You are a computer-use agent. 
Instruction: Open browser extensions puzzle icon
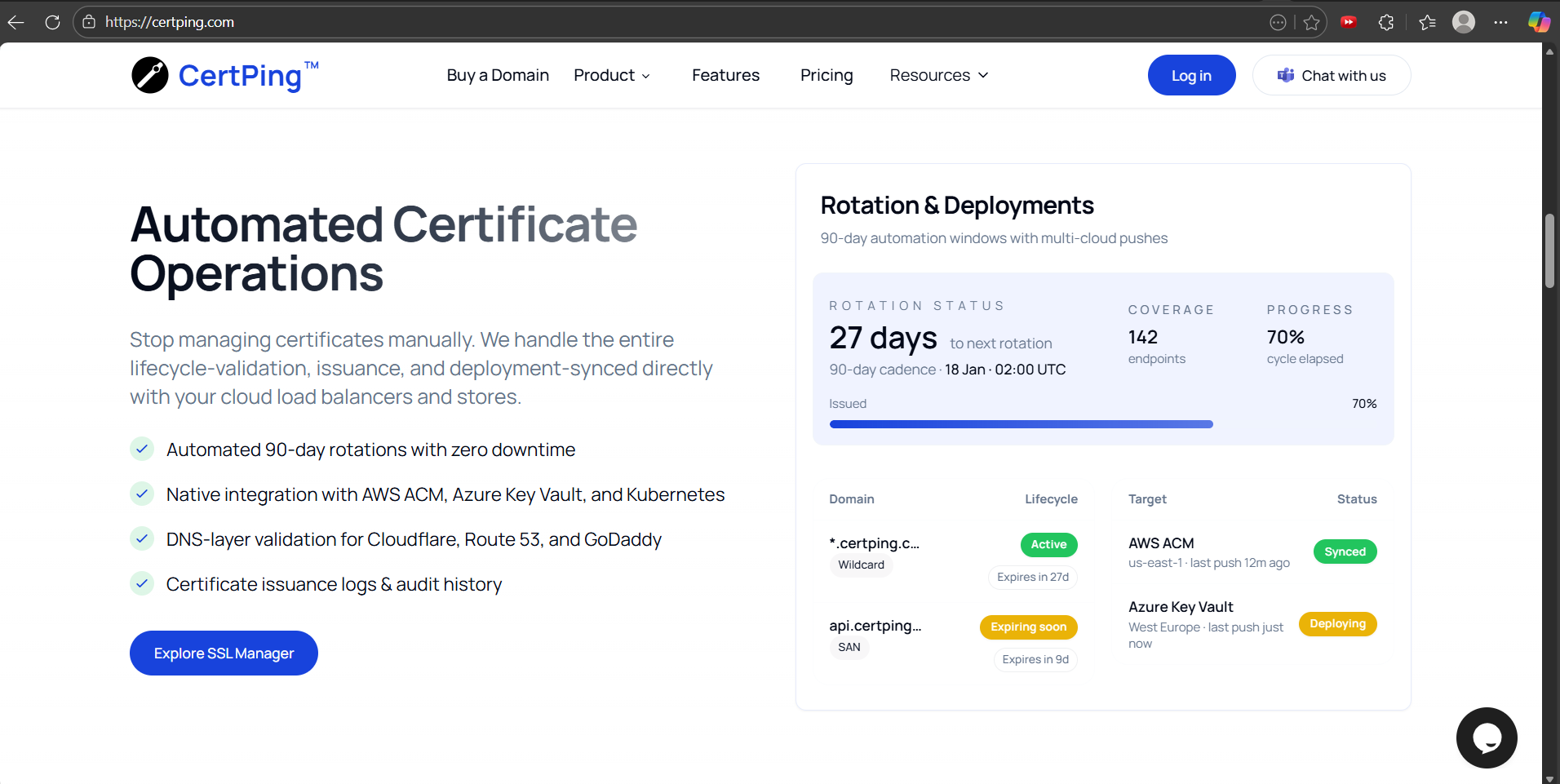(1385, 22)
